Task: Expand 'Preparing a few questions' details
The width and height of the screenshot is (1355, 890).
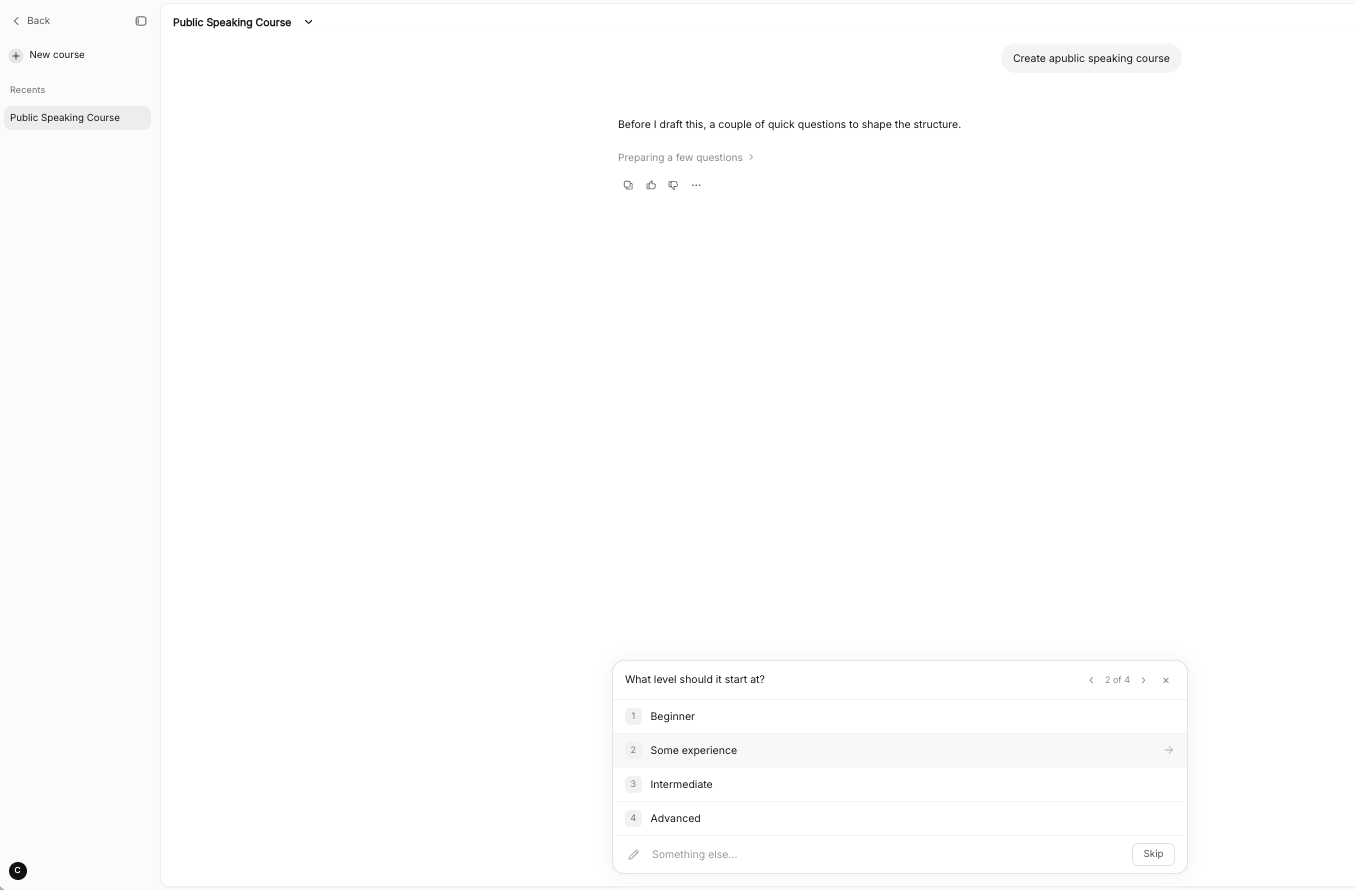Action: click(686, 157)
